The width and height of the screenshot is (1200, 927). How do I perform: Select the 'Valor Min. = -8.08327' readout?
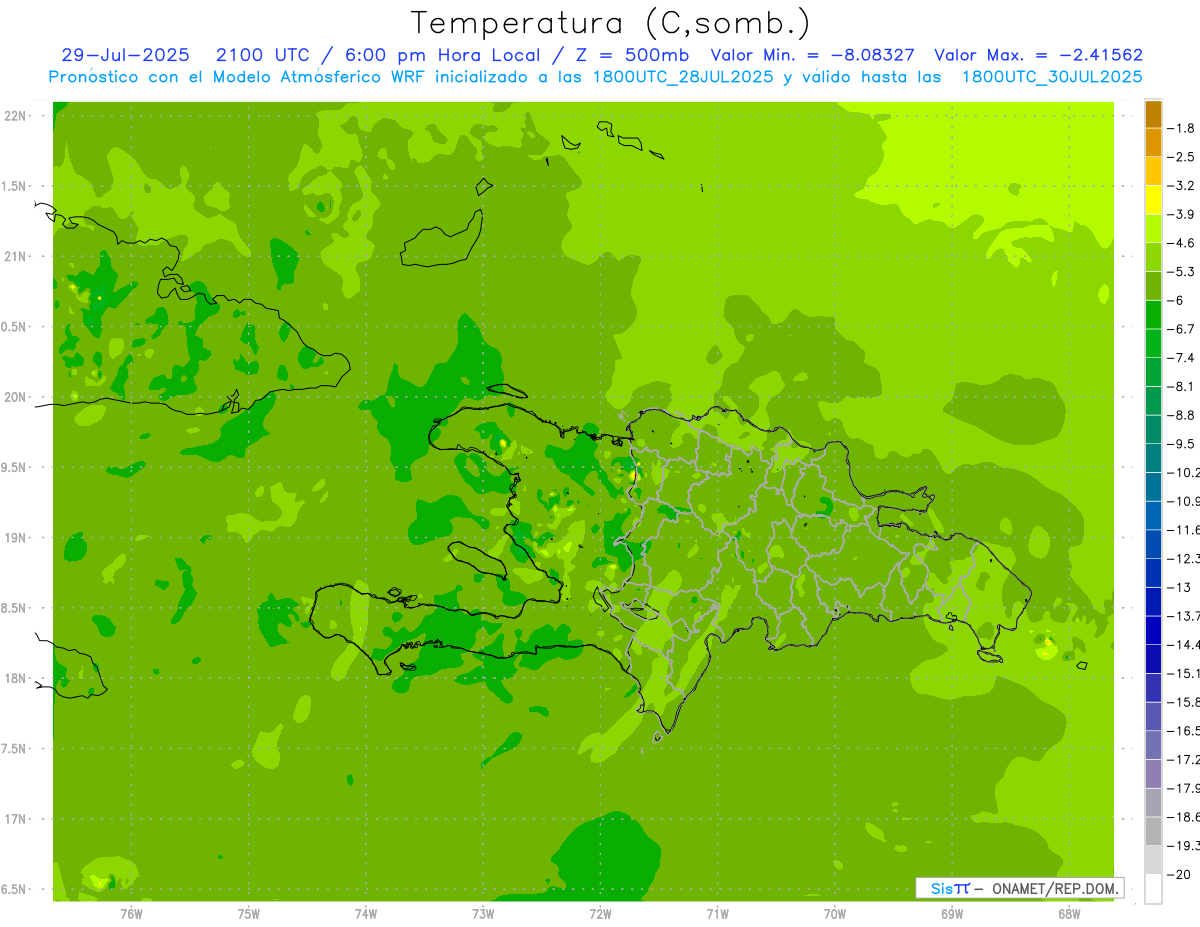812,55
